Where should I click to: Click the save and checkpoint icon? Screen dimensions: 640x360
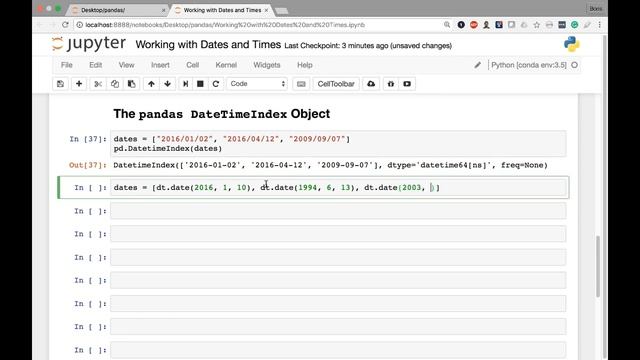point(60,84)
